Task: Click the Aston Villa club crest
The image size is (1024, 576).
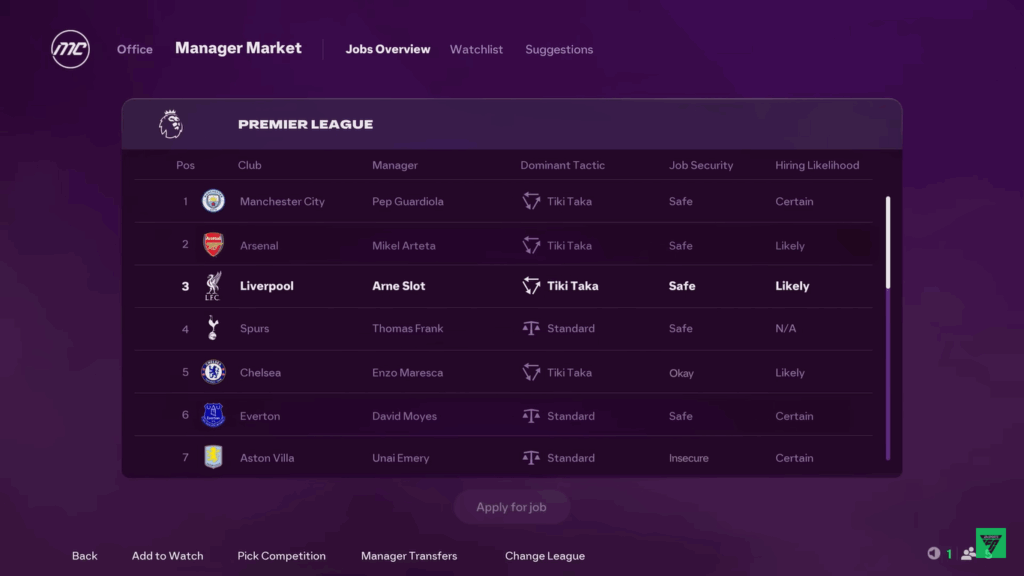Action: 213,457
